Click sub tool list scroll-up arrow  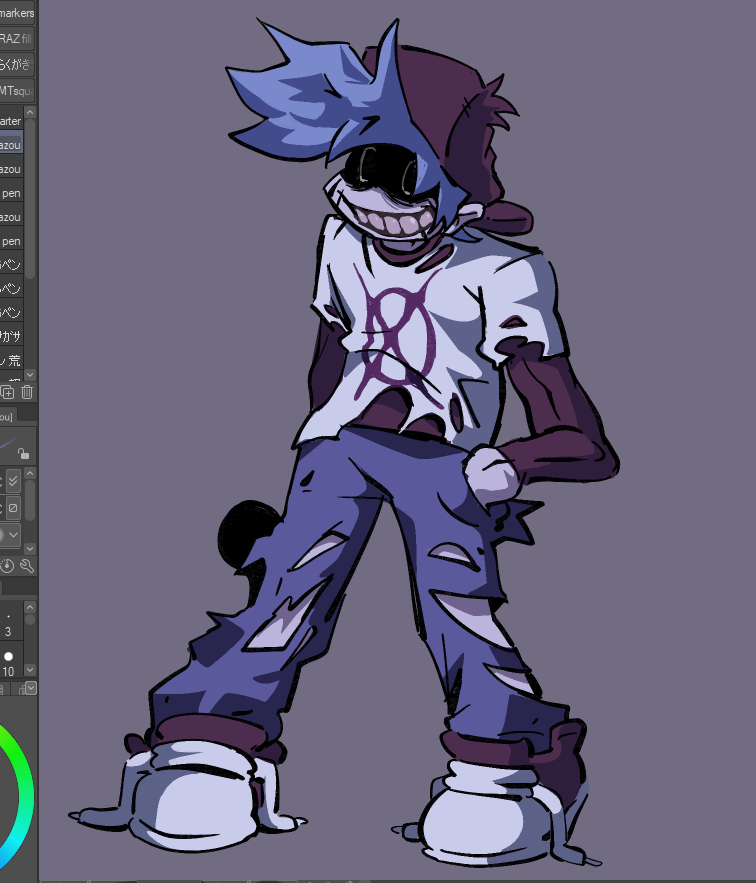(x=30, y=112)
